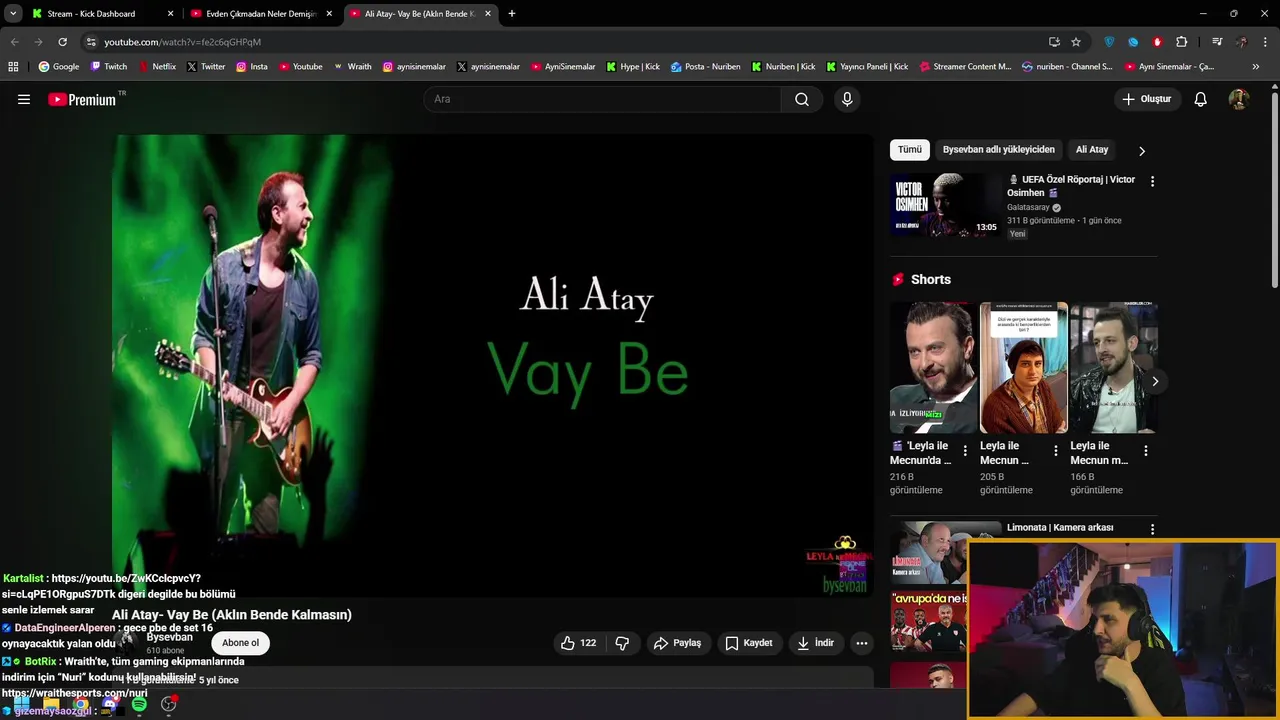Open the first Leyla ile Mecnun'da Short thumbnail
This screenshot has width=1280, height=720.
pos(934,368)
